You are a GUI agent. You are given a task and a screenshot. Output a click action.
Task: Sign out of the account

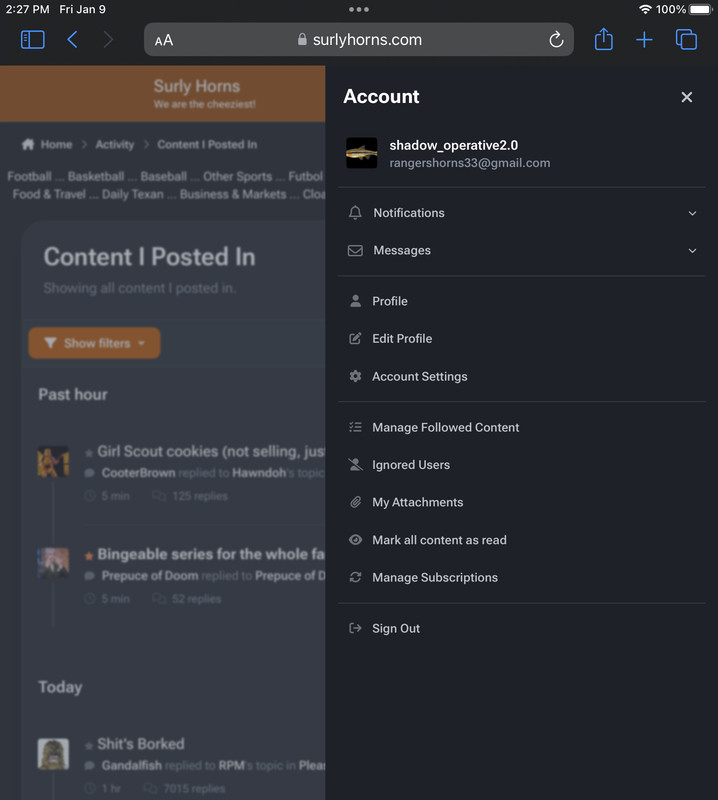tap(522, 628)
